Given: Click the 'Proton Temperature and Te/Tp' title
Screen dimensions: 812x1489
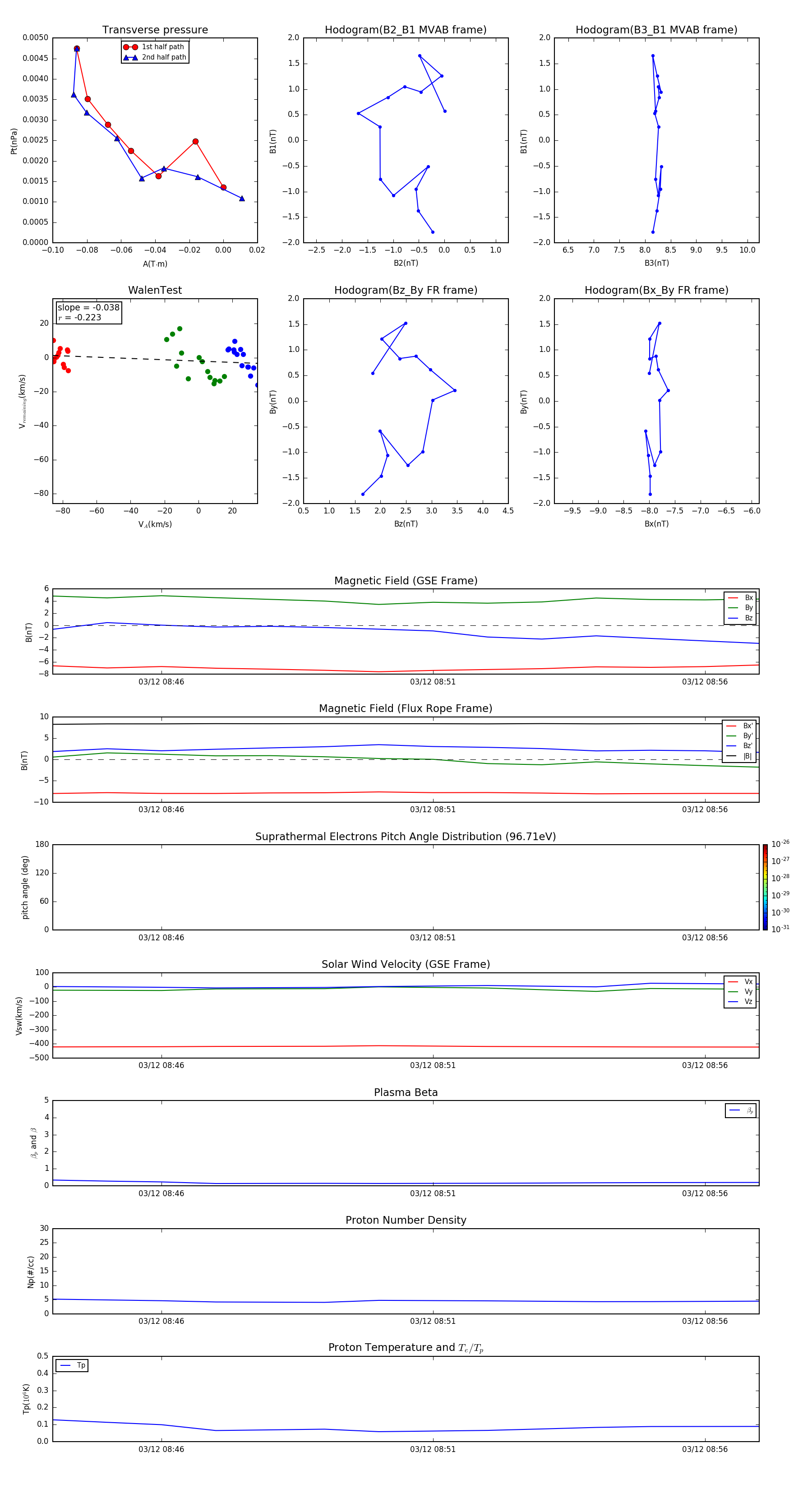Looking at the screenshot, I should click(406, 1348).
